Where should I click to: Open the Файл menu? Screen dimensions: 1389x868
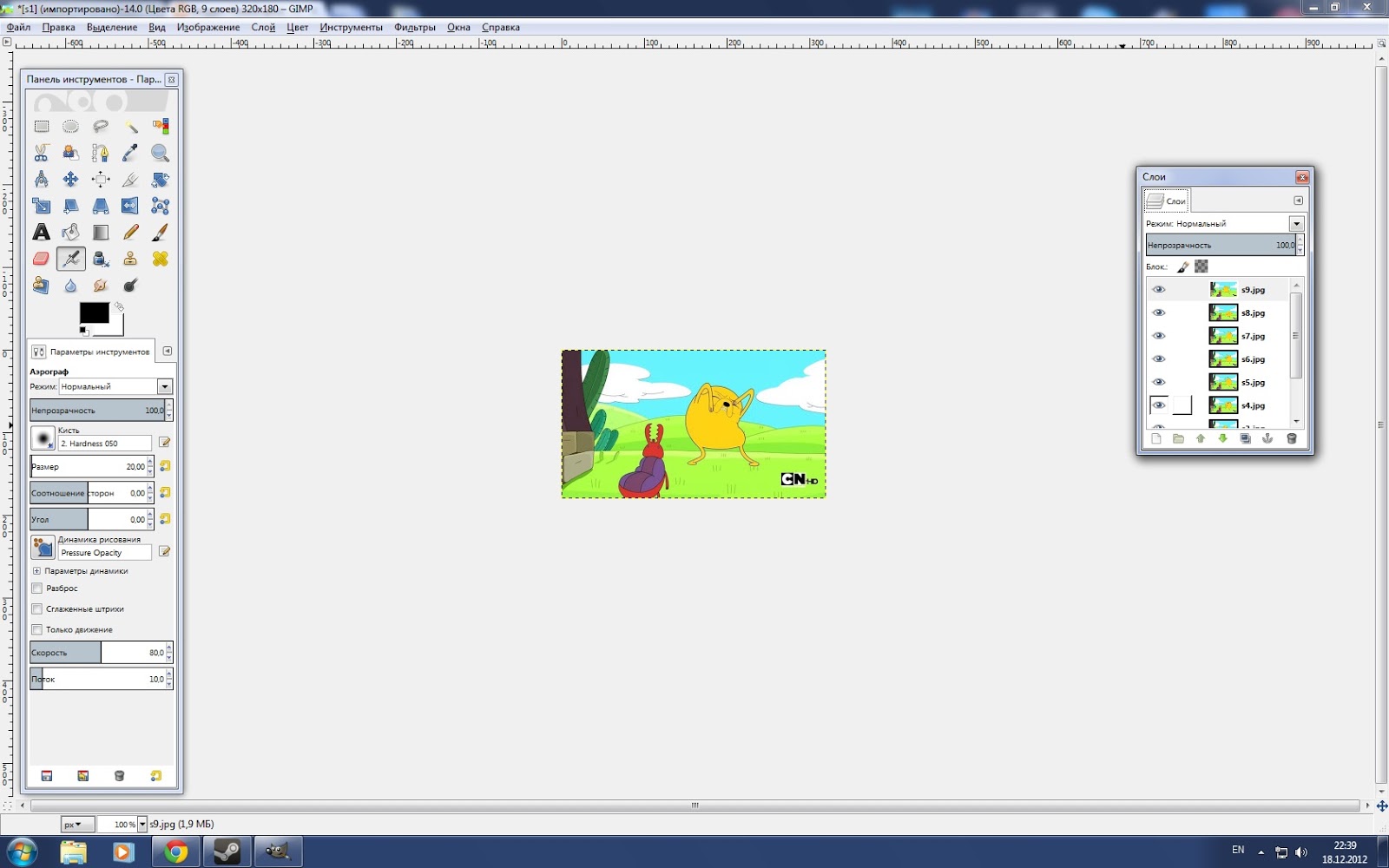click(x=18, y=27)
